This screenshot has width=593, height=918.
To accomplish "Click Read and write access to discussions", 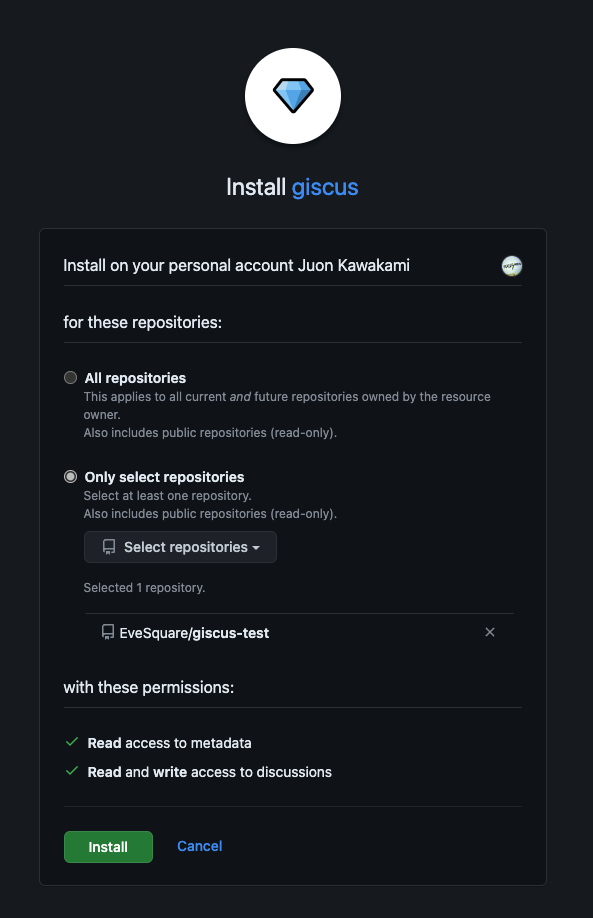I will [x=210, y=772].
